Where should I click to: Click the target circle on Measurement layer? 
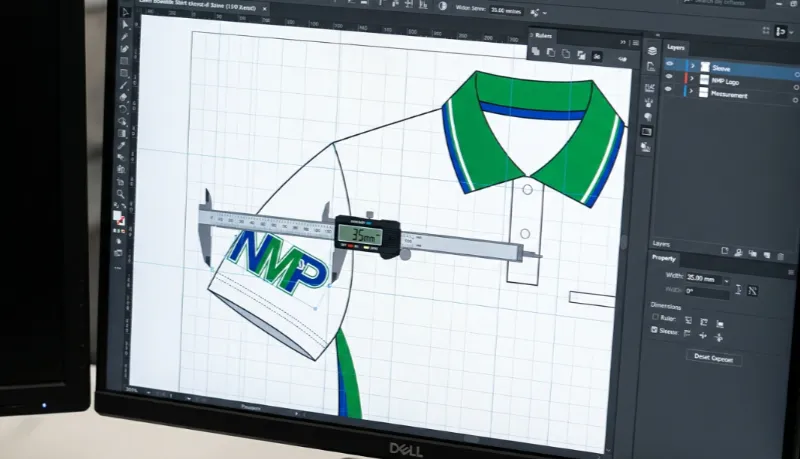pos(795,100)
